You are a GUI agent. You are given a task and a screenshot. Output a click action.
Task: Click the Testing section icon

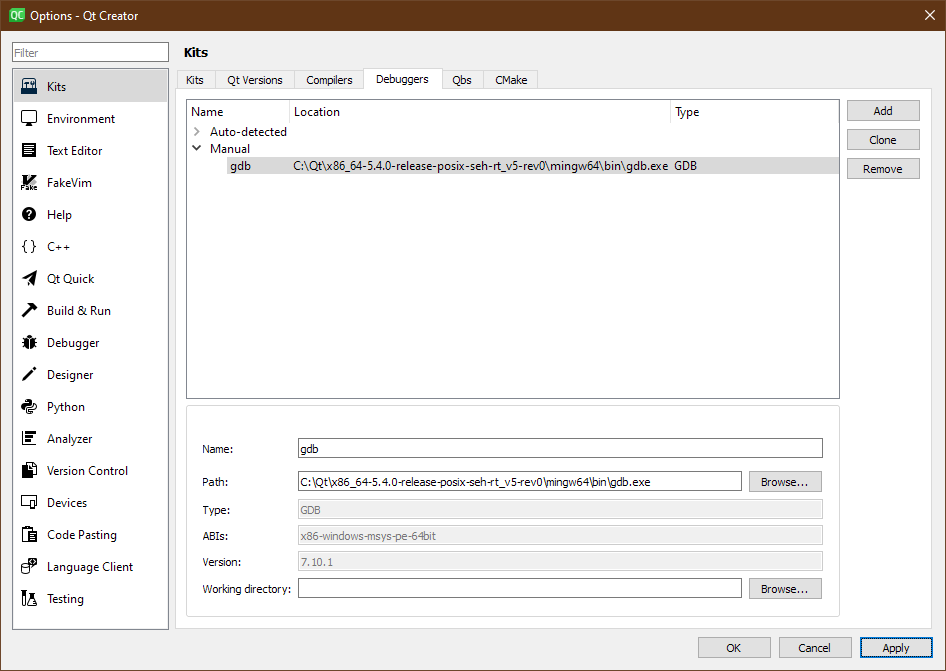point(30,598)
